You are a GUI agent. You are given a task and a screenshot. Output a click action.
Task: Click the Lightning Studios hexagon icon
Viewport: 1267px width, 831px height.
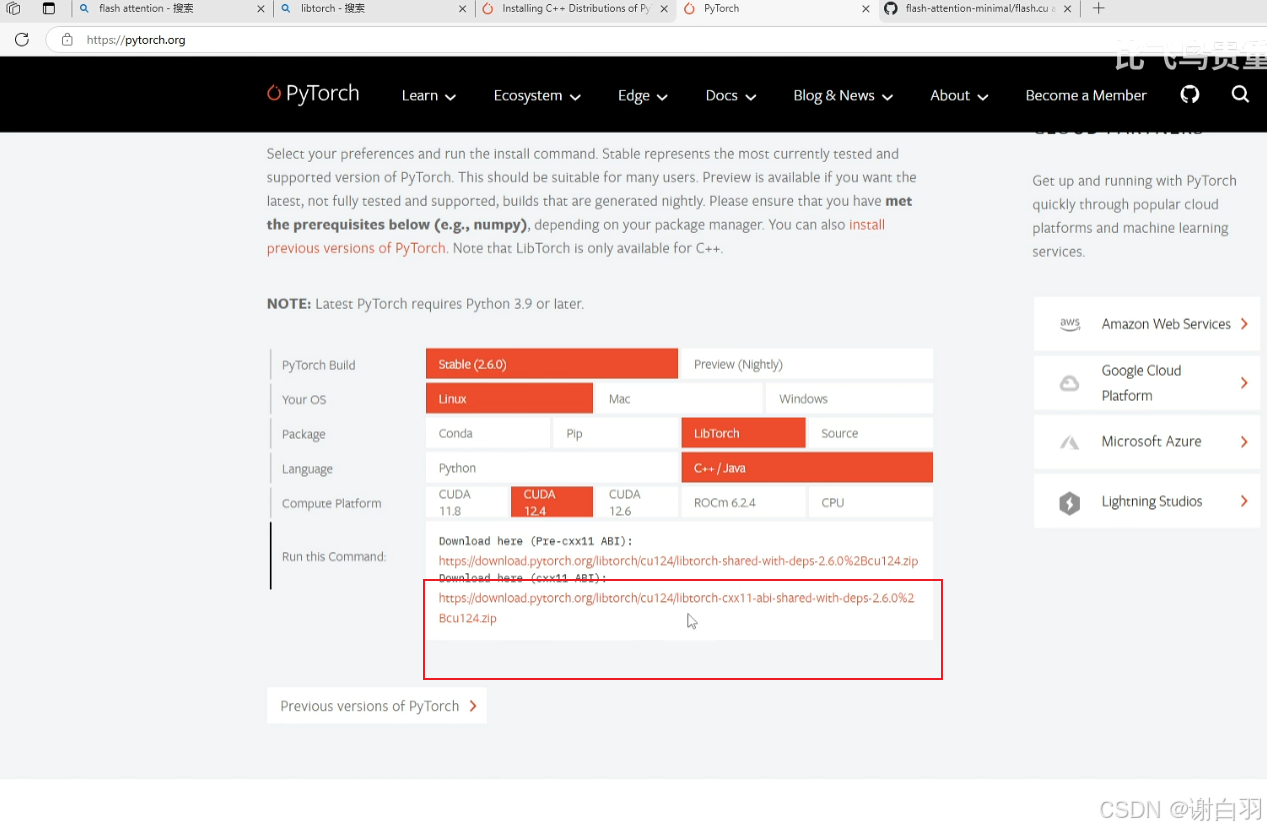[1069, 502]
